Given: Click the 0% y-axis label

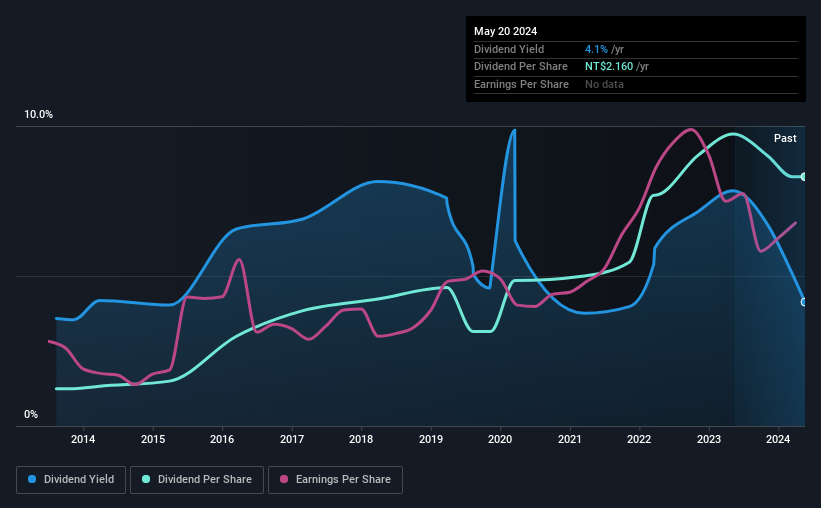Looking at the screenshot, I should [x=31, y=414].
